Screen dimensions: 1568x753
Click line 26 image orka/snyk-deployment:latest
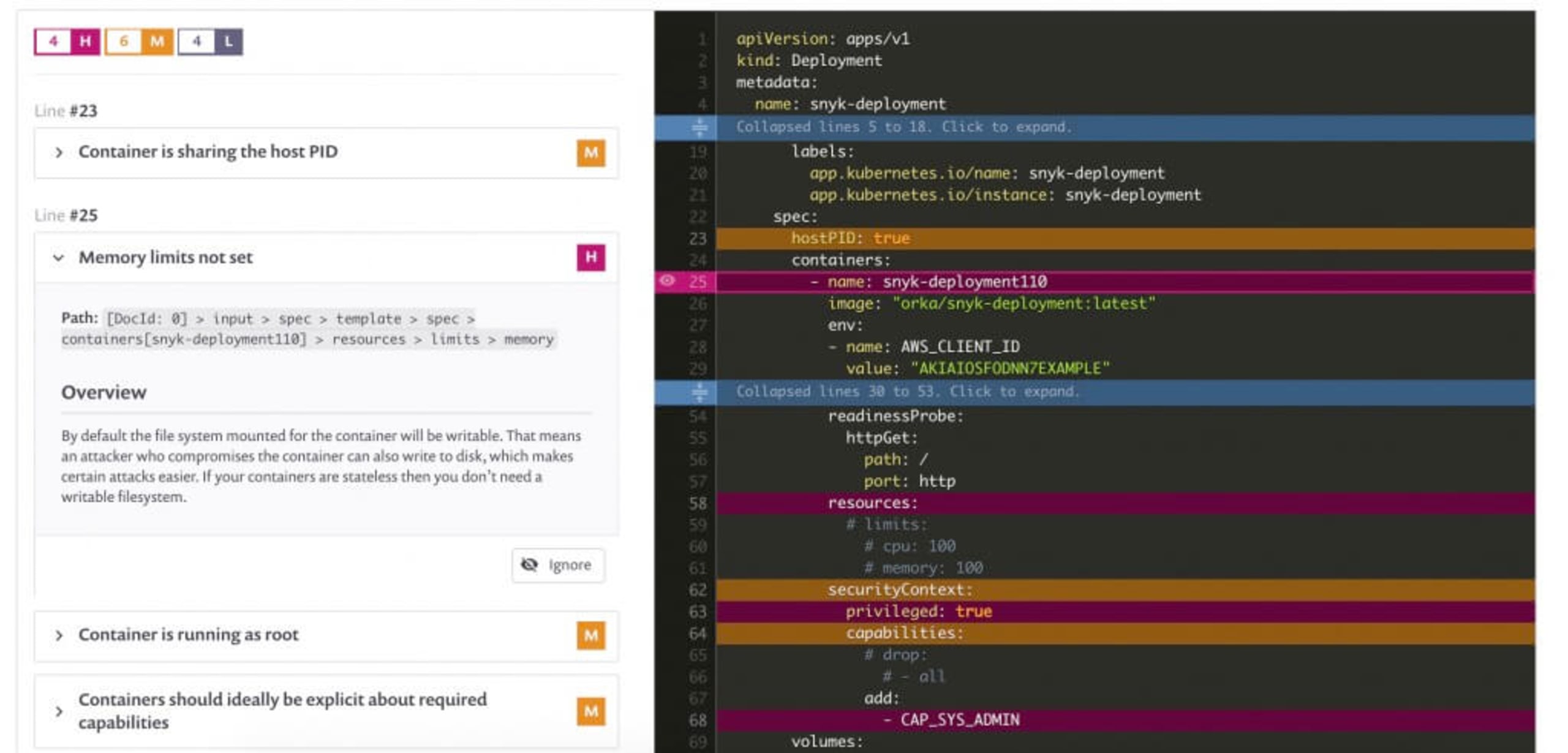(x=991, y=304)
